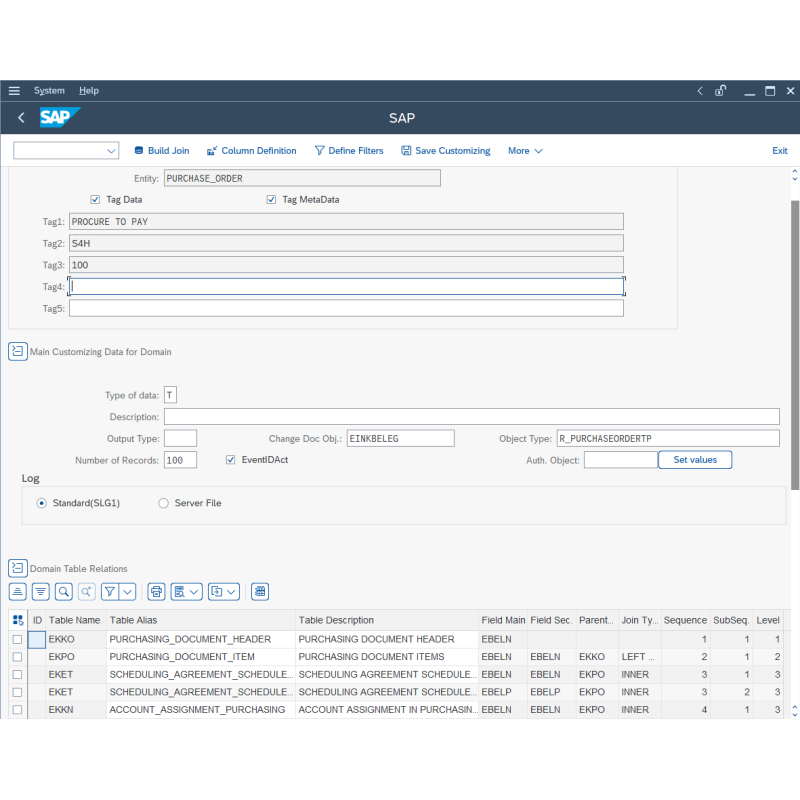Click the Print icon in table toolbar

coord(156,592)
